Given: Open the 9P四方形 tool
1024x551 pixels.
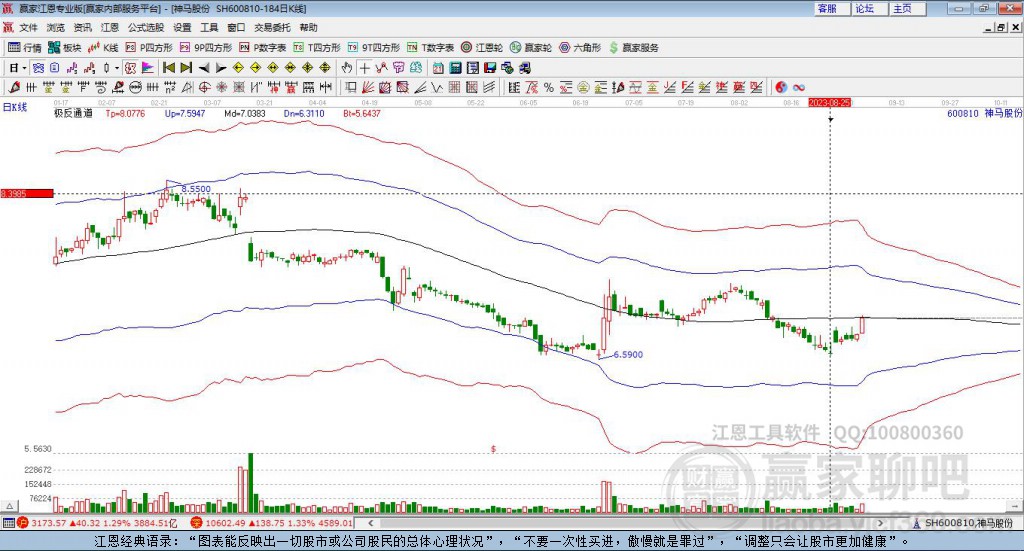Looking at the screenshot, I should [x=206, y=48].
